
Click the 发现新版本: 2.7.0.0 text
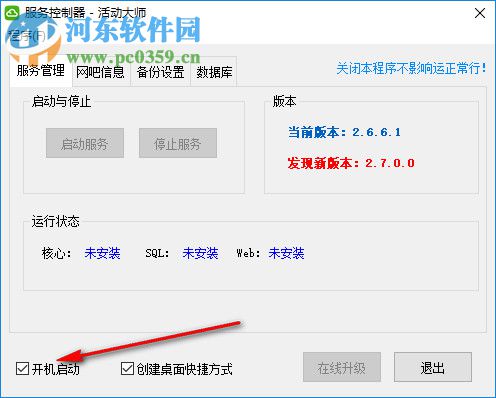[351, 163]
